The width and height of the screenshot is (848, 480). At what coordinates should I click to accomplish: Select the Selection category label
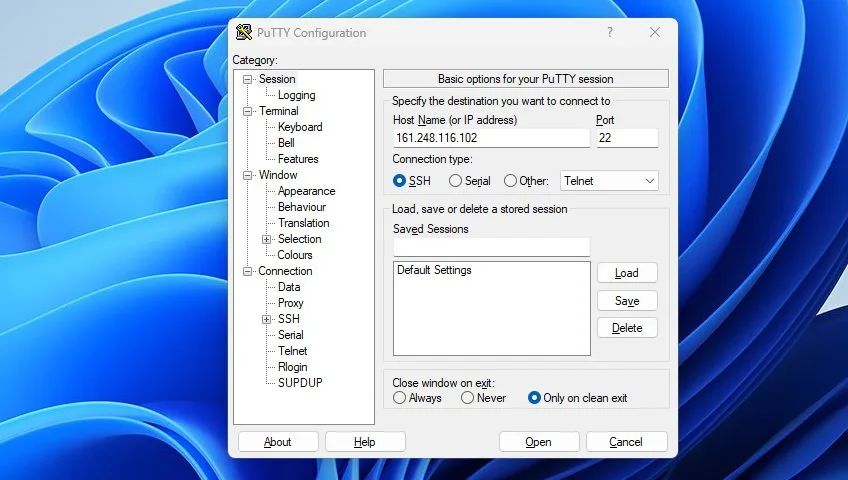tap(300, 239)
